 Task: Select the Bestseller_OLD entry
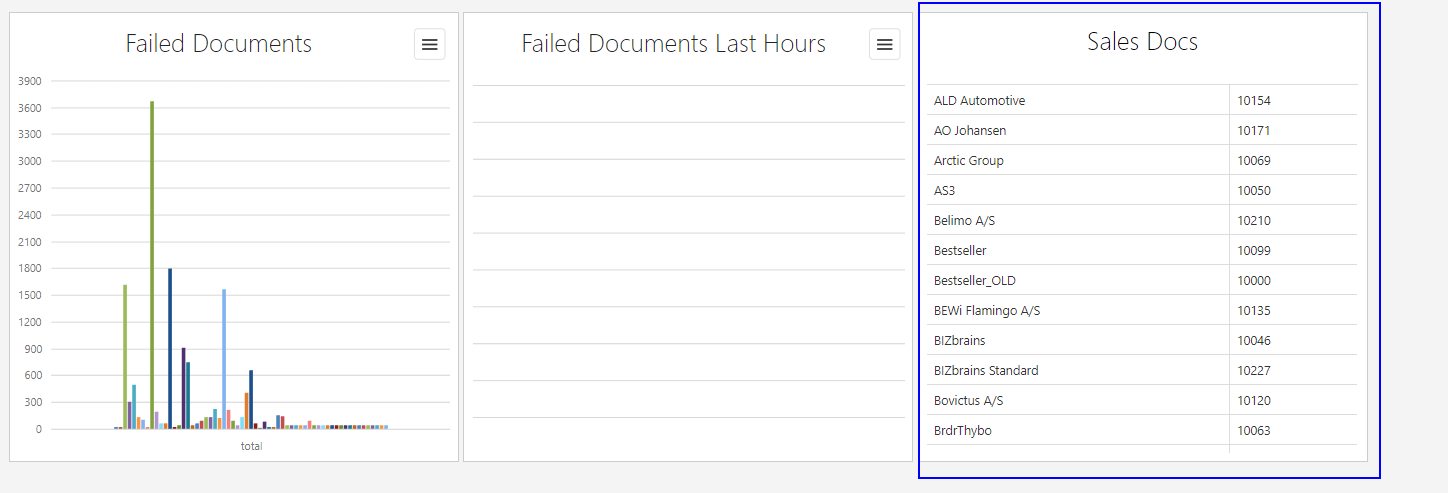(x=974, y=281)
